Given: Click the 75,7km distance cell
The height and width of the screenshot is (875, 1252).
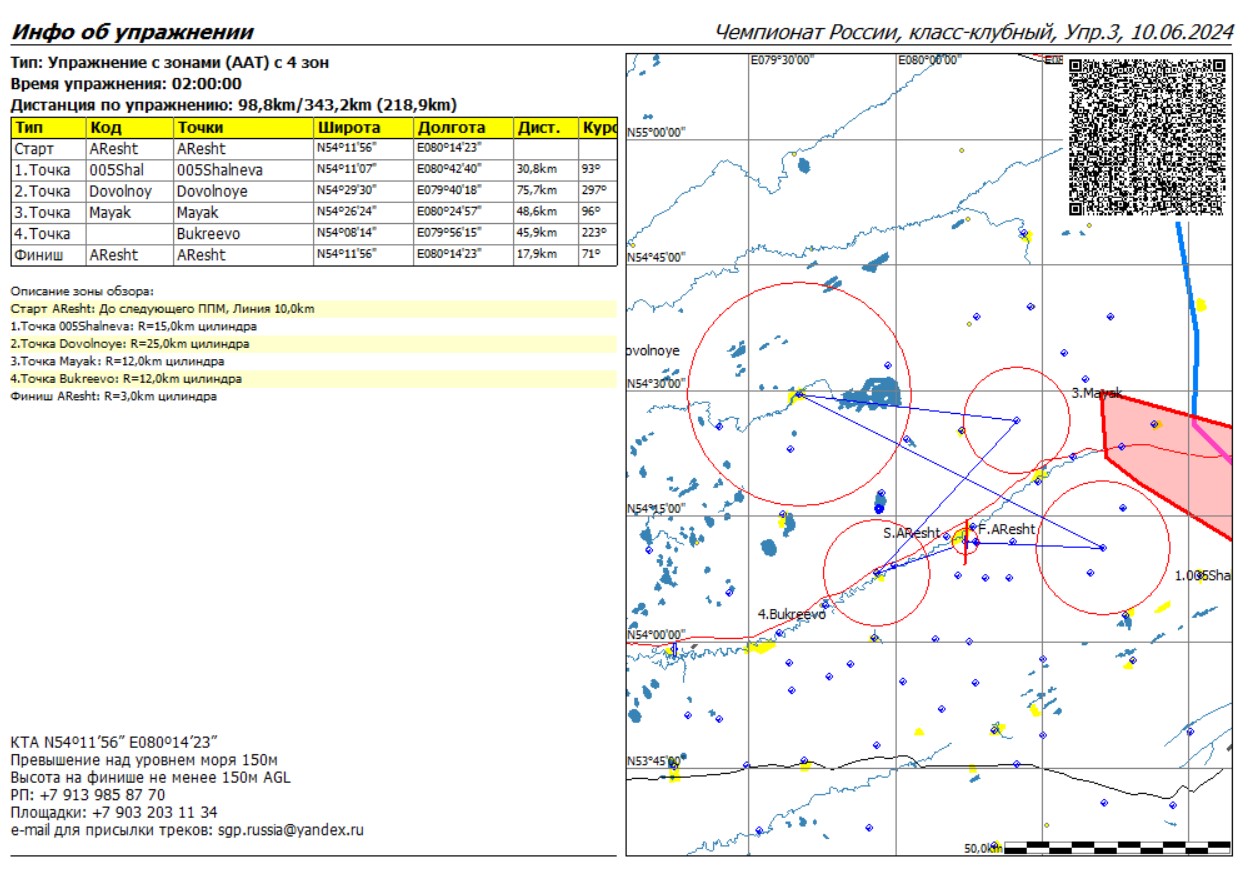Looking at the screenshot, I should (x=538, y=191).
